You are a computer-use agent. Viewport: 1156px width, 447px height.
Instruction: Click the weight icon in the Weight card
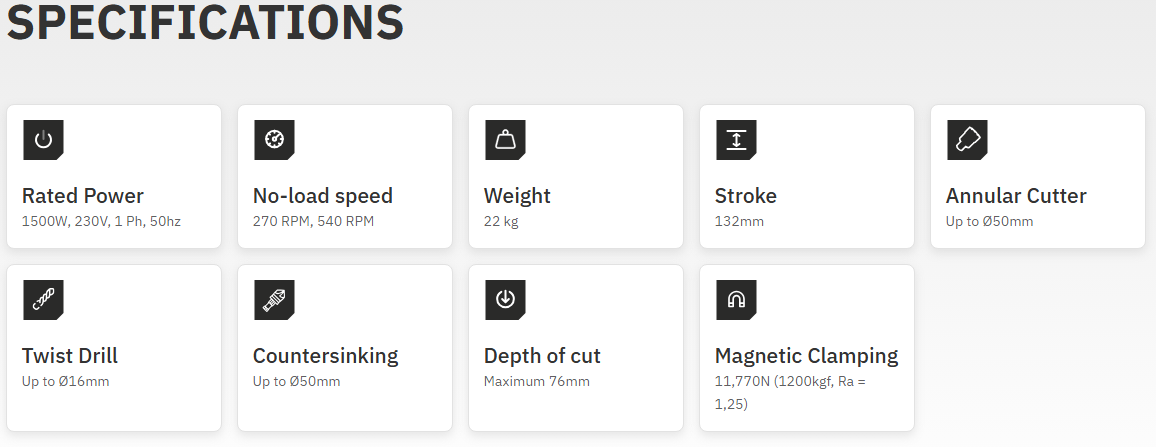[x=505, y=140]
